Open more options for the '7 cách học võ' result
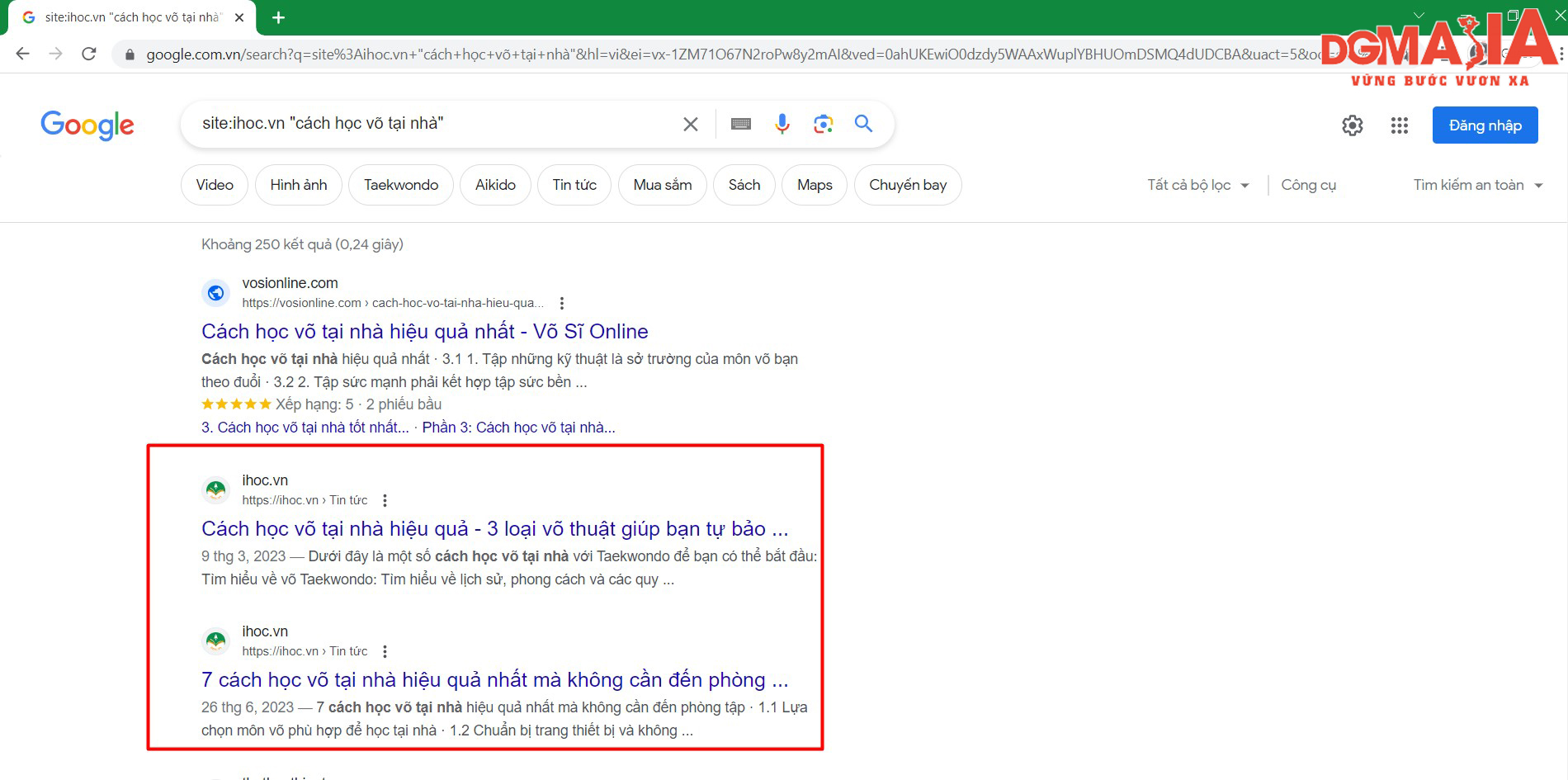Viewport: 1568px width, 780px height. click(x=385, y=651)
